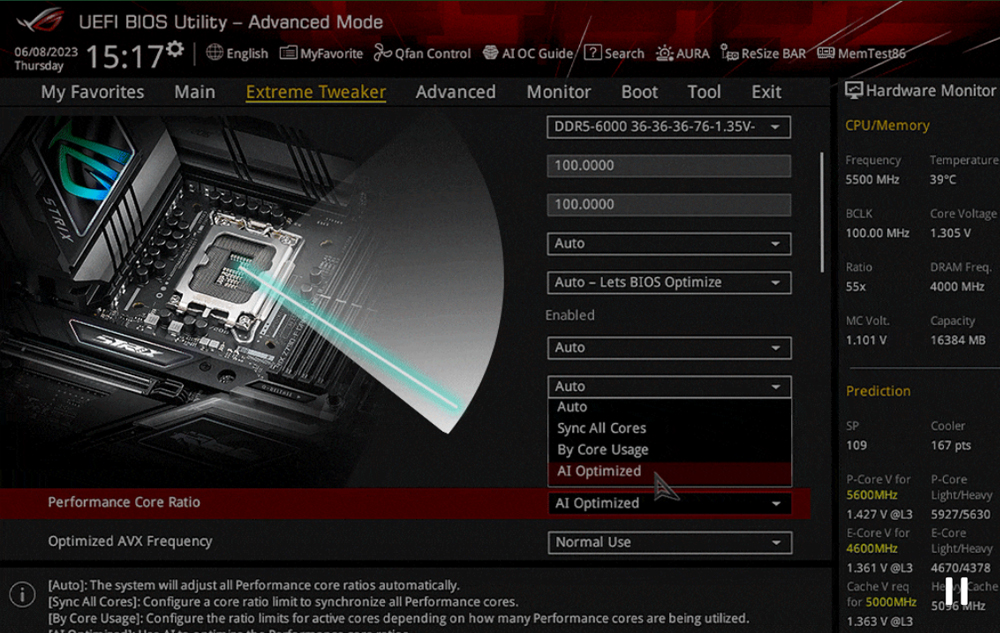Image resolution: width=1000 pixels, height=633 pixels.
Task: Go to the Boot tab
Action: [x=639, y=92]
